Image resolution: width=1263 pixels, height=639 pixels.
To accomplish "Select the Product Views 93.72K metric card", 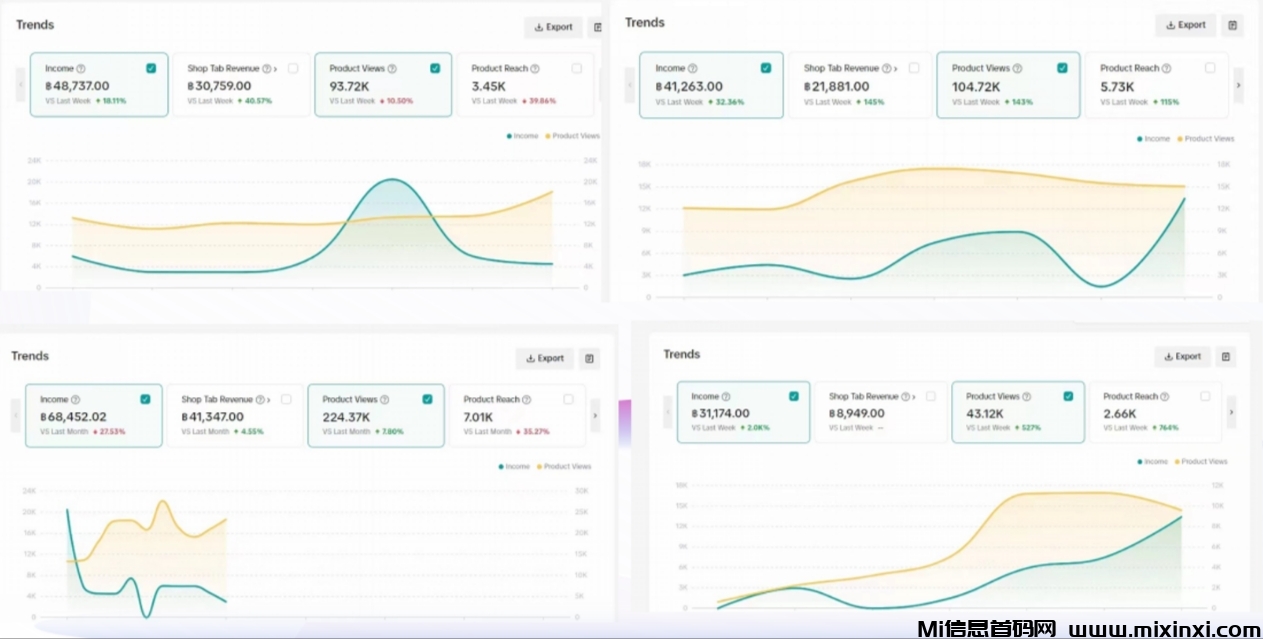I will point(385,85).
